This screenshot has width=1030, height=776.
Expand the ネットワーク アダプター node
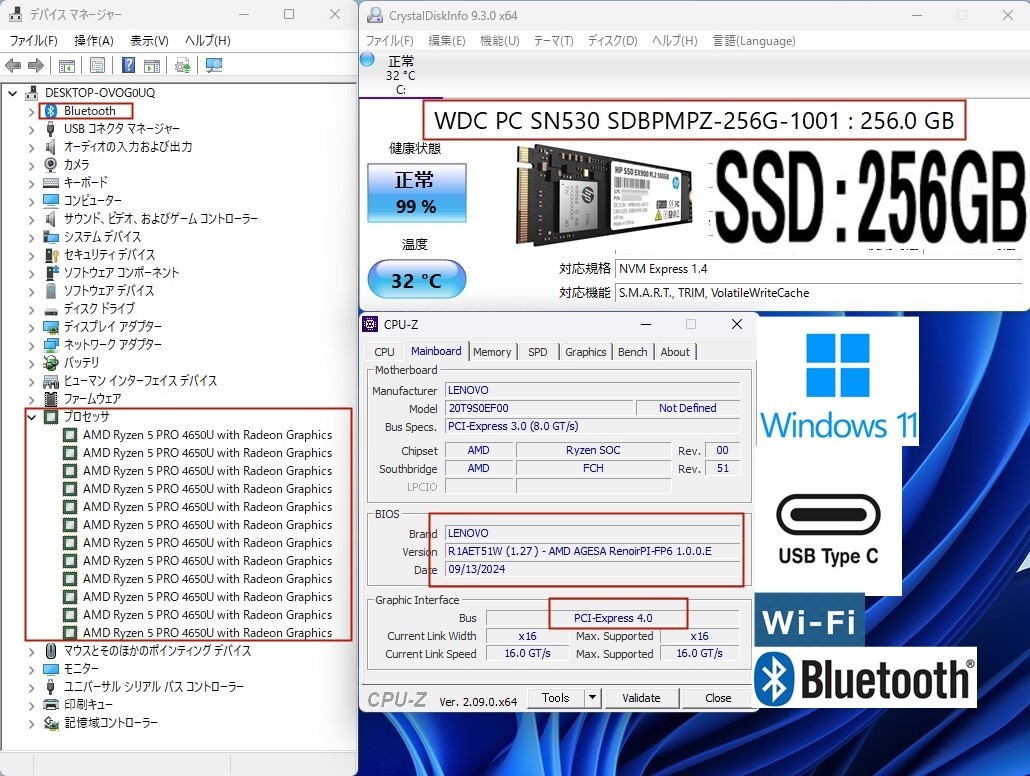tap(31, 345)
